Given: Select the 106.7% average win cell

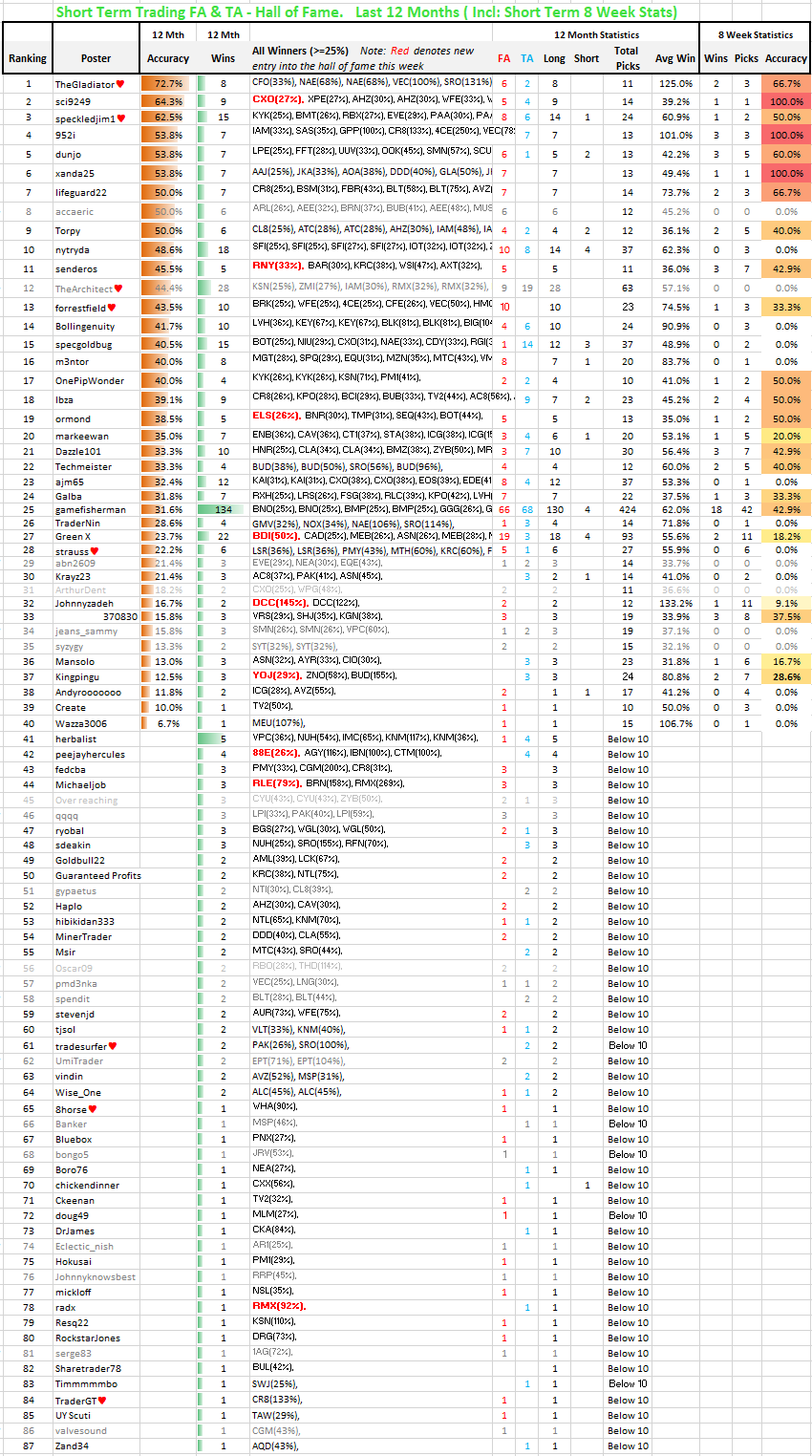Looking at the screenshot, I should (675, 723).
